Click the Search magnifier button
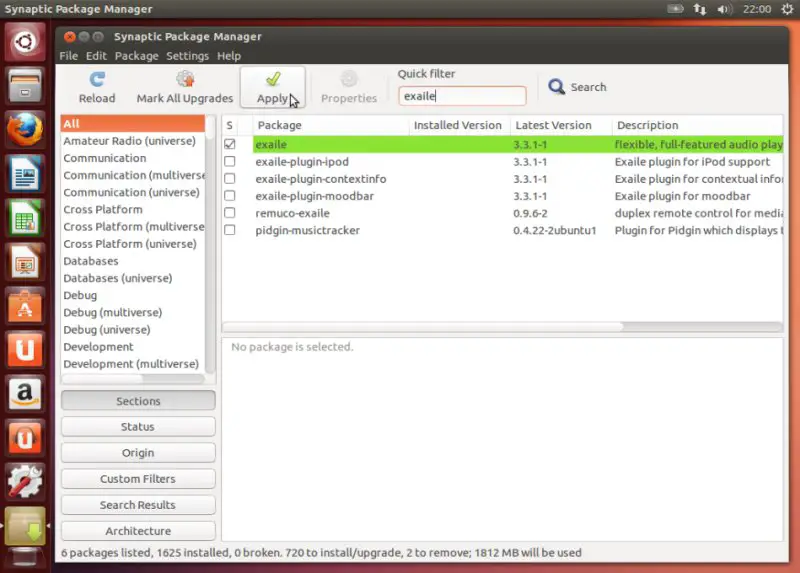 (x=578, y=87)
